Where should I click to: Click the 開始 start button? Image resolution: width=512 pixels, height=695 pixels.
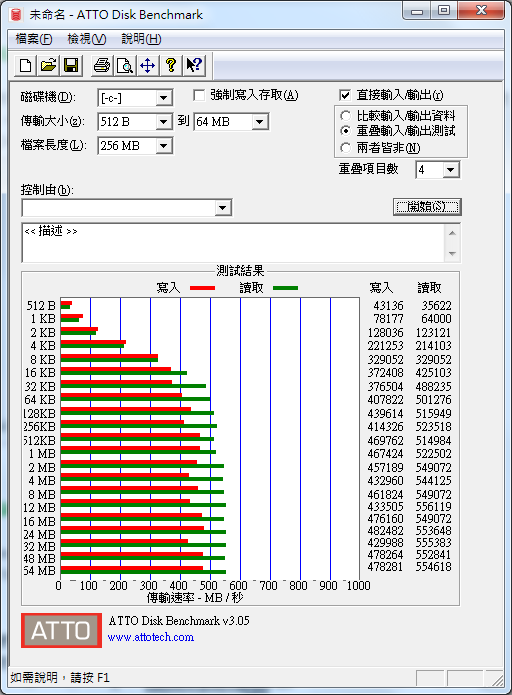(427, 207)
